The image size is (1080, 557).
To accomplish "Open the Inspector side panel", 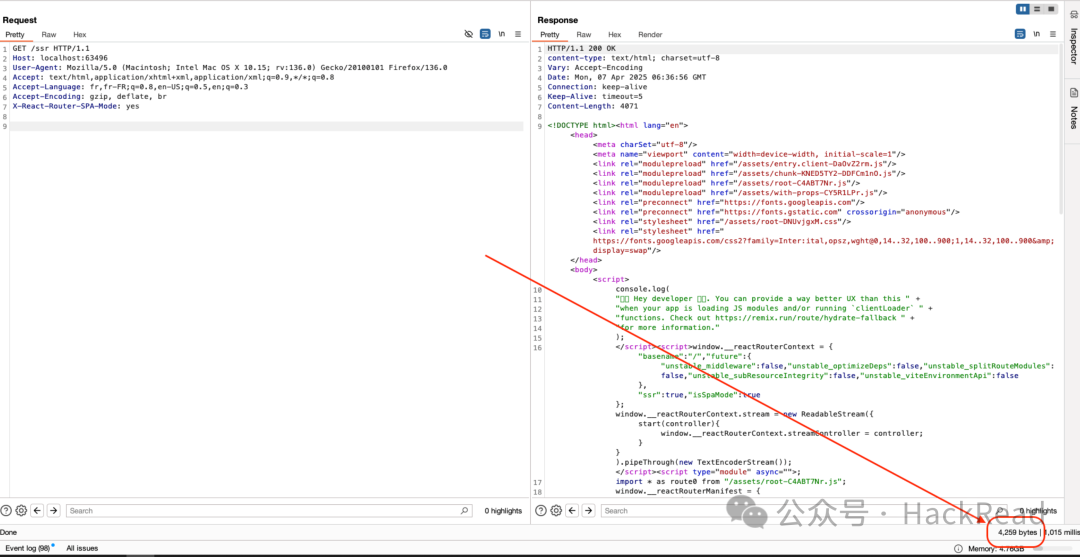I will pos(1073,38).
